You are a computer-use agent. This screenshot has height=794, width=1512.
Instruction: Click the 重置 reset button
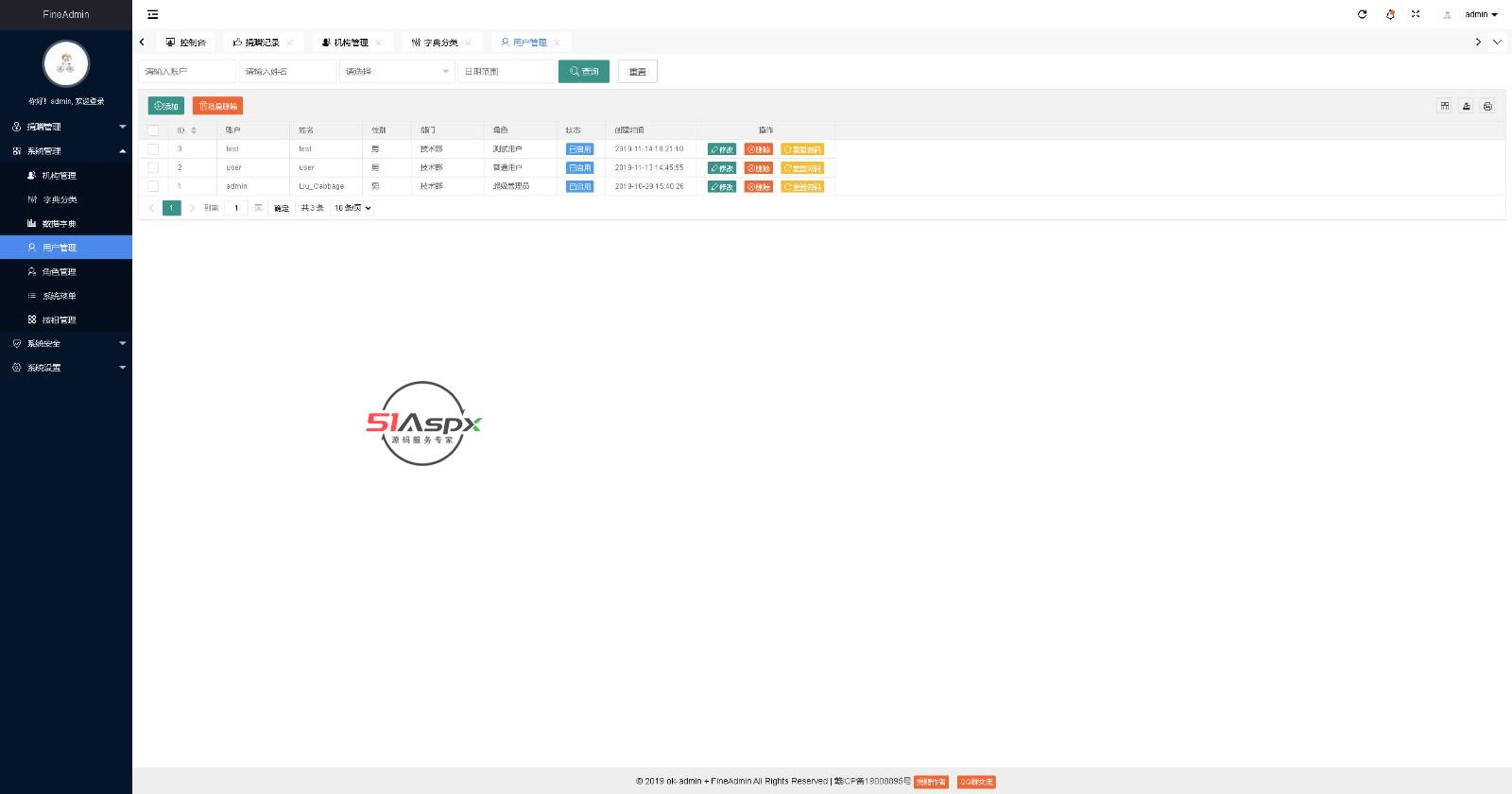[638, 72]
